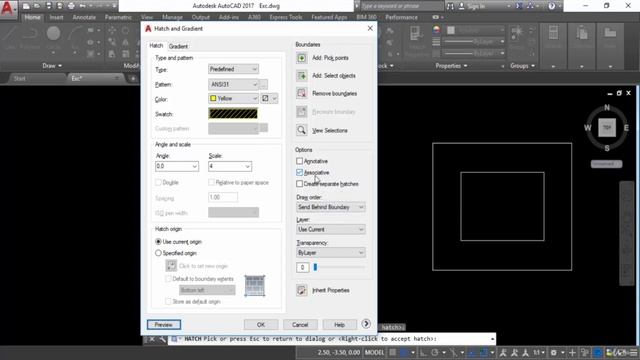The width and height of the screenshot is (640, 360).
Task: Click the new drawing tab plus icon
Action: (133, 78)
